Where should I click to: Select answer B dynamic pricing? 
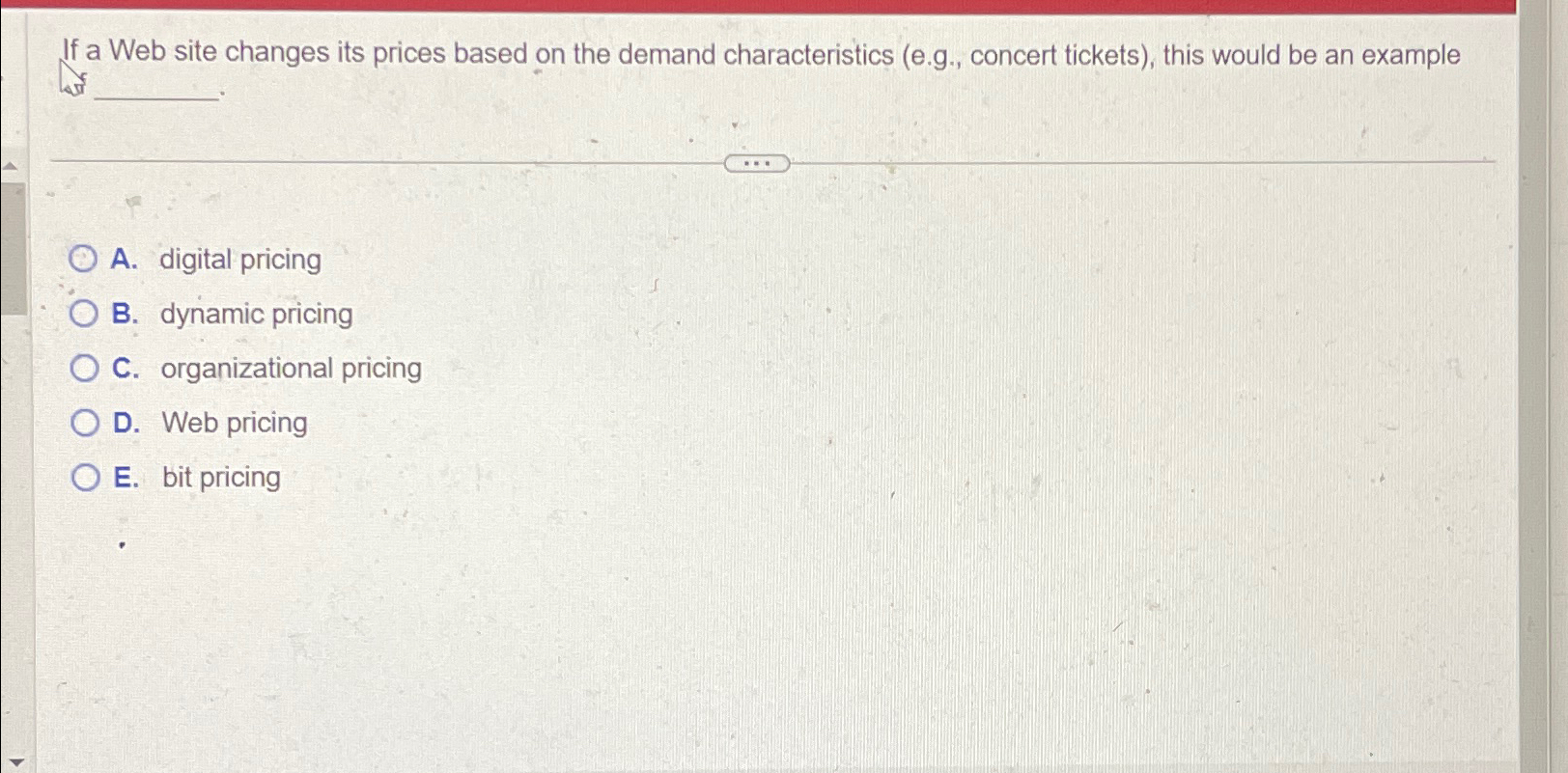tap(85, 313)
